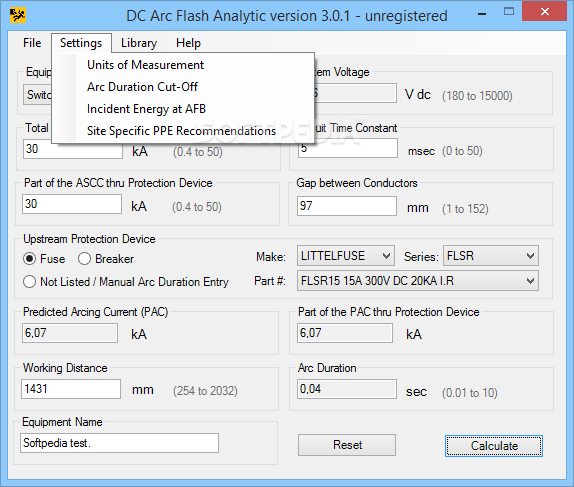Close the DC Arc Flash Analytic window
Viewport: 574px width, 487px height.
pos(545,12)
